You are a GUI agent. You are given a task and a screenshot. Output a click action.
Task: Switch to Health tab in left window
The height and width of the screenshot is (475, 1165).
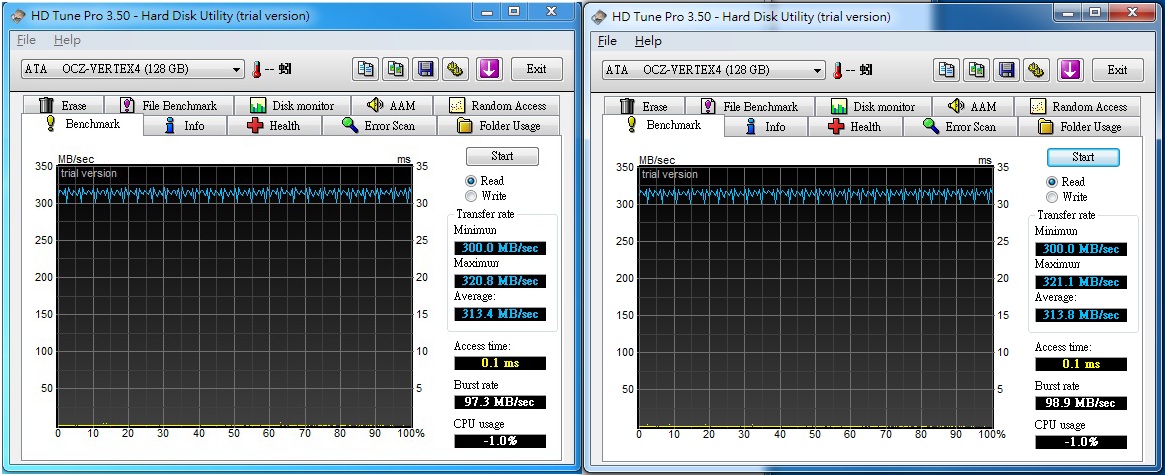[274, 126]
